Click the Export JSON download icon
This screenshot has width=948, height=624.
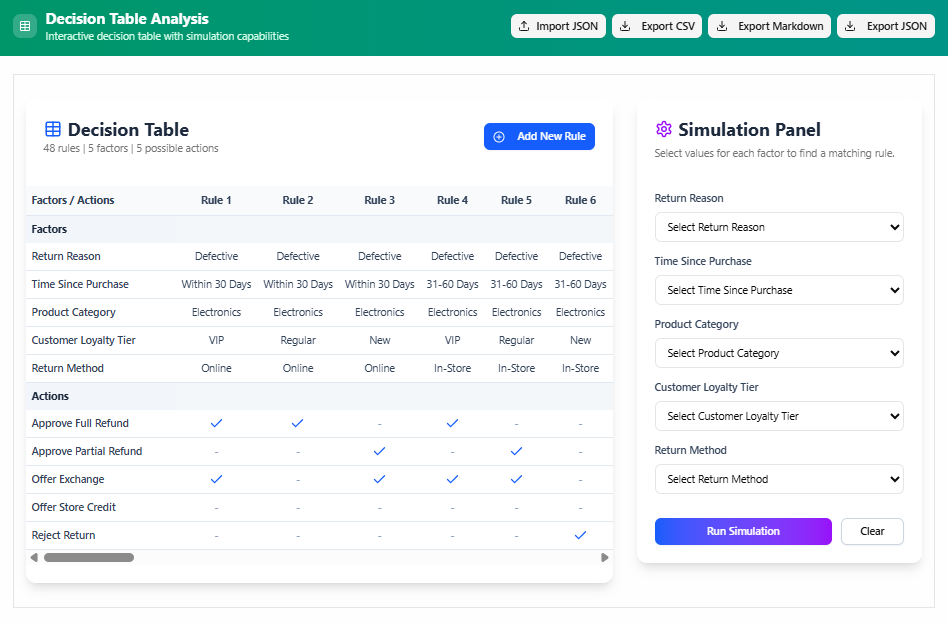(850, 27)
